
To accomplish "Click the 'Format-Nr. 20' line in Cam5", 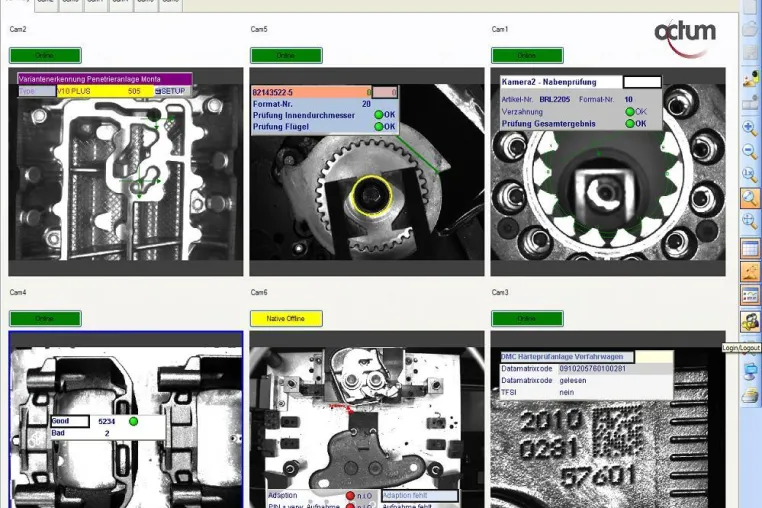I will pos(312,104).
